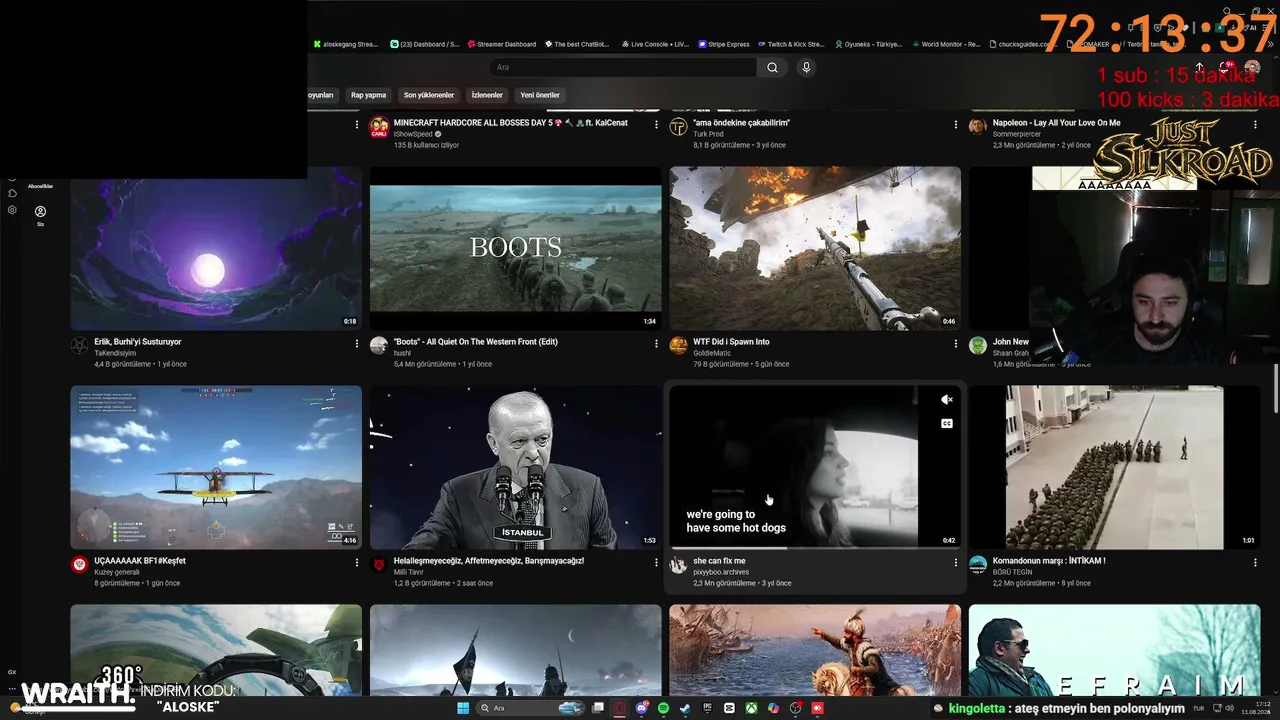Visit TaKendisiyim channel link
The width and height of the screenshot is (1280, 720).
[x=115, y=353]
